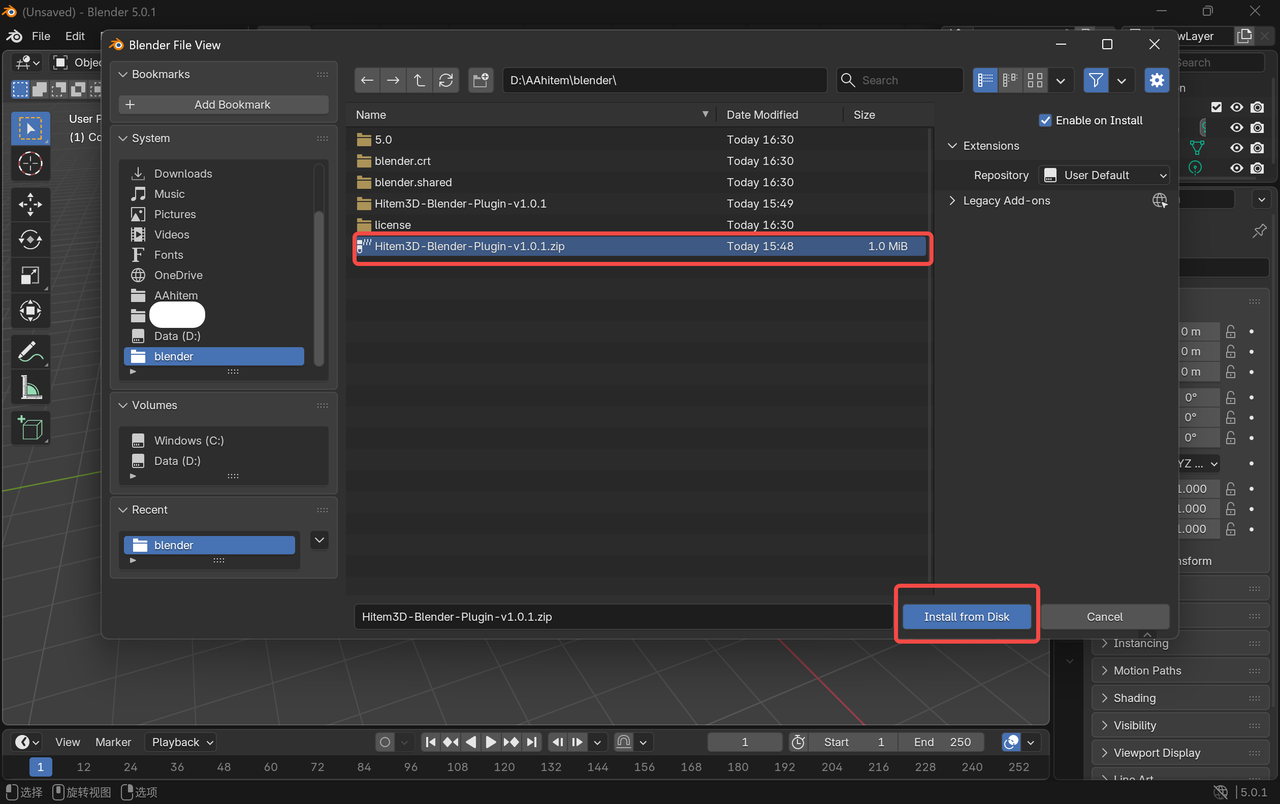
Task: Toggle the filter funnel icon
Action: coord(1095,80)
